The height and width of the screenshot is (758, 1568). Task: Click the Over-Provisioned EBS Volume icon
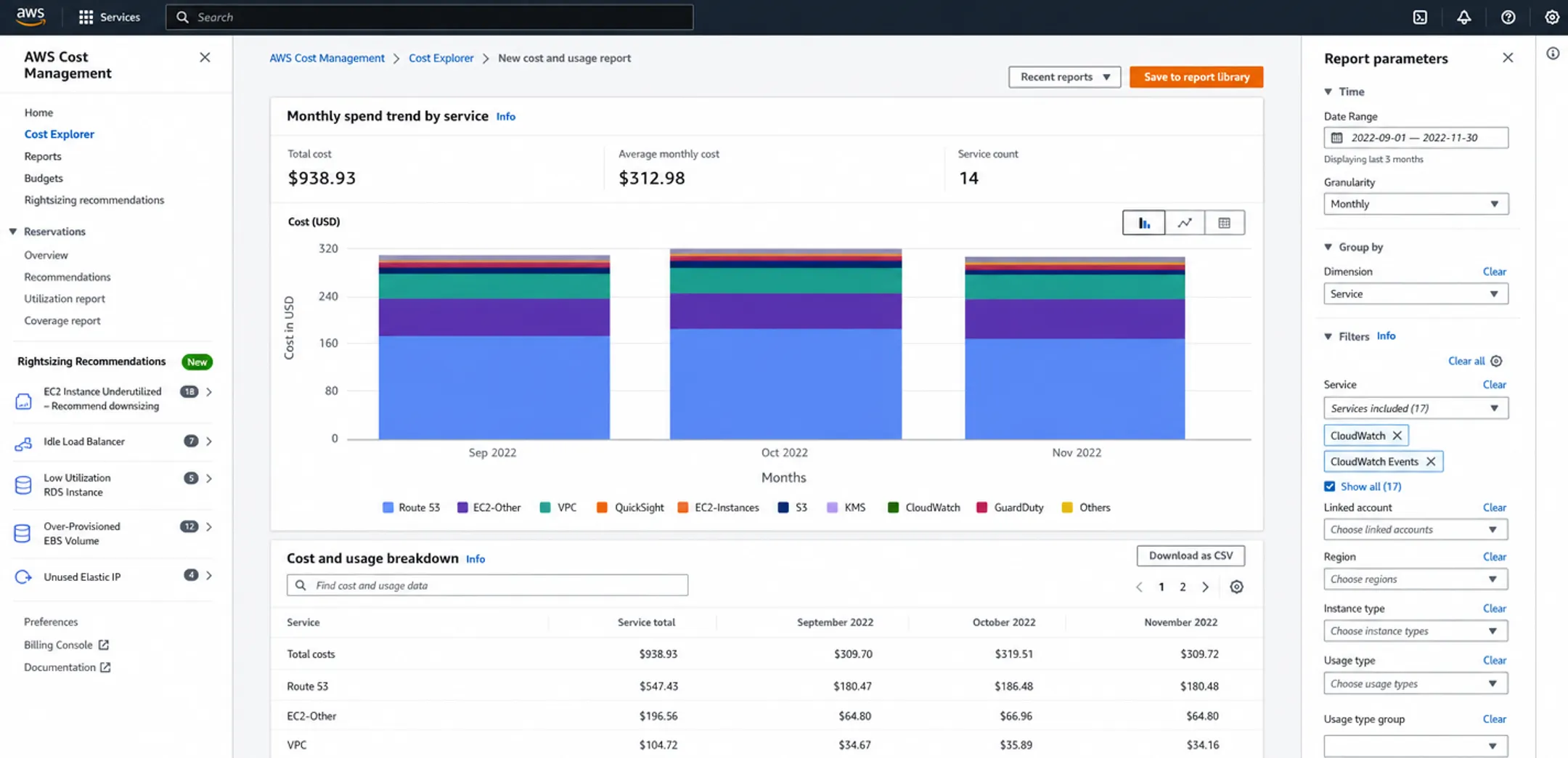click(23, 534)
